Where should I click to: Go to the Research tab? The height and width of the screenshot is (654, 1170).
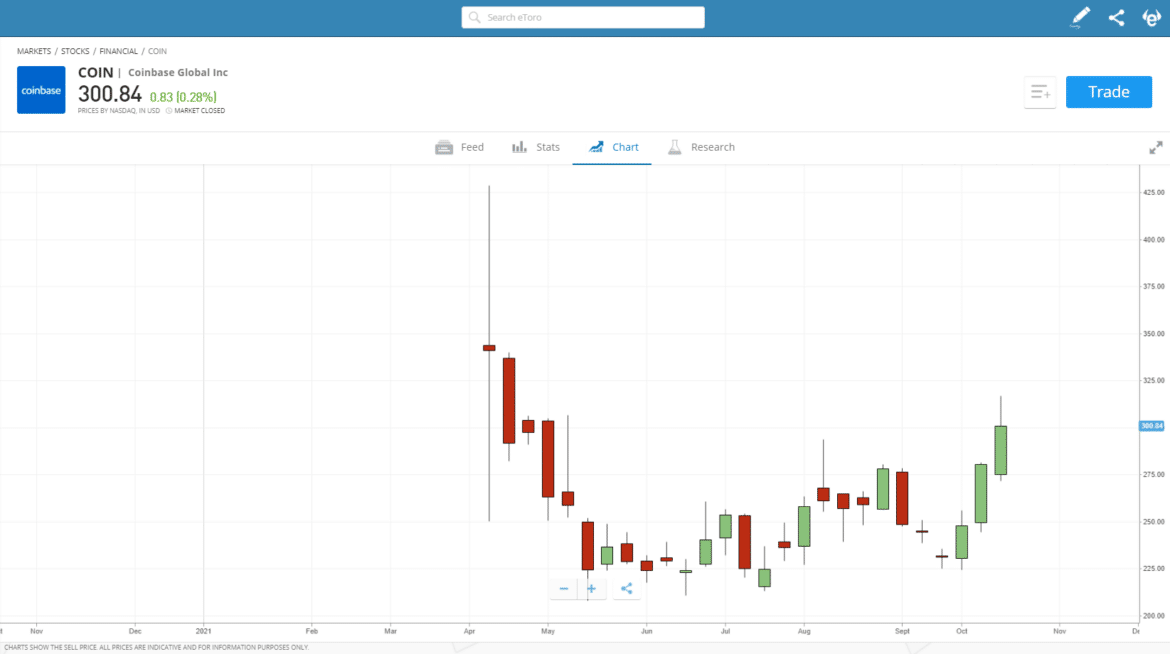click(x=701, y=147)
